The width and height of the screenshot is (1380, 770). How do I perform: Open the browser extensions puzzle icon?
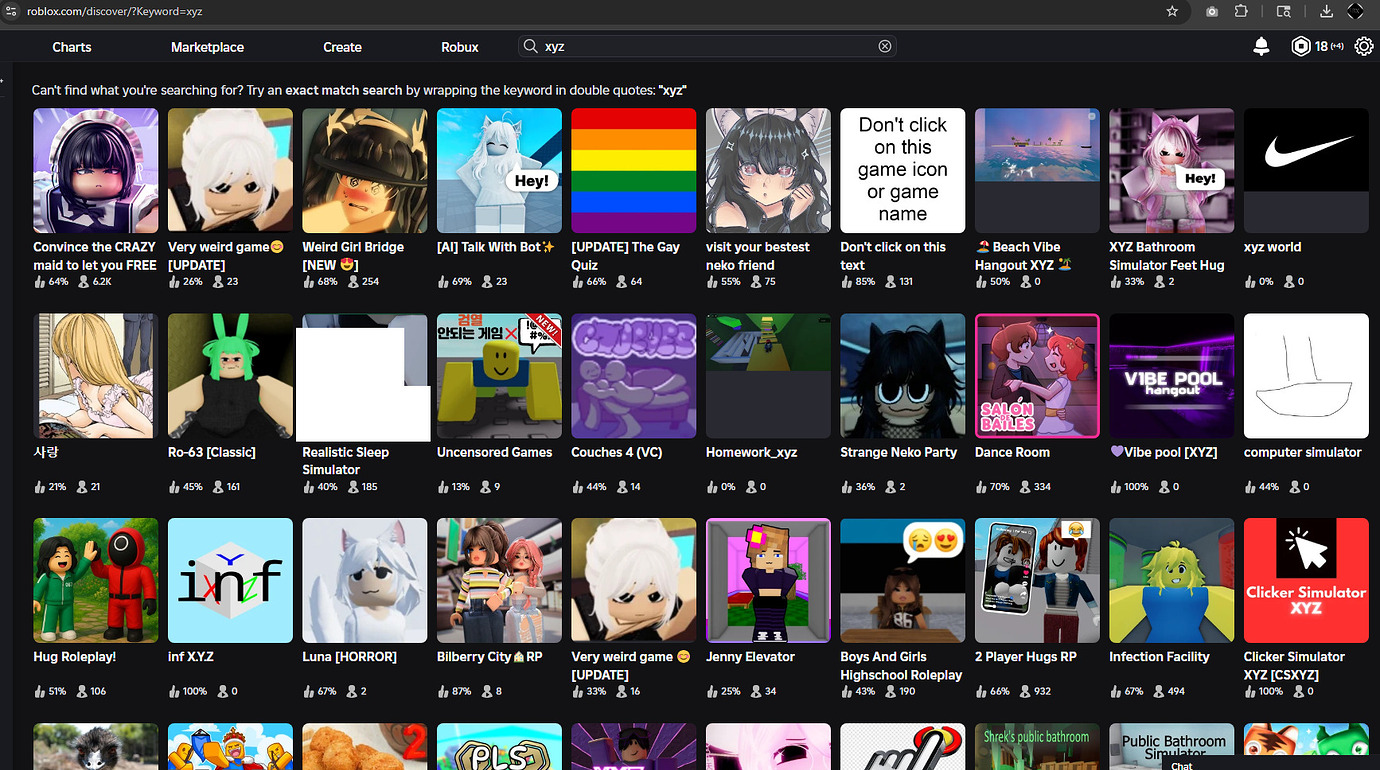tap(1241, 12)
